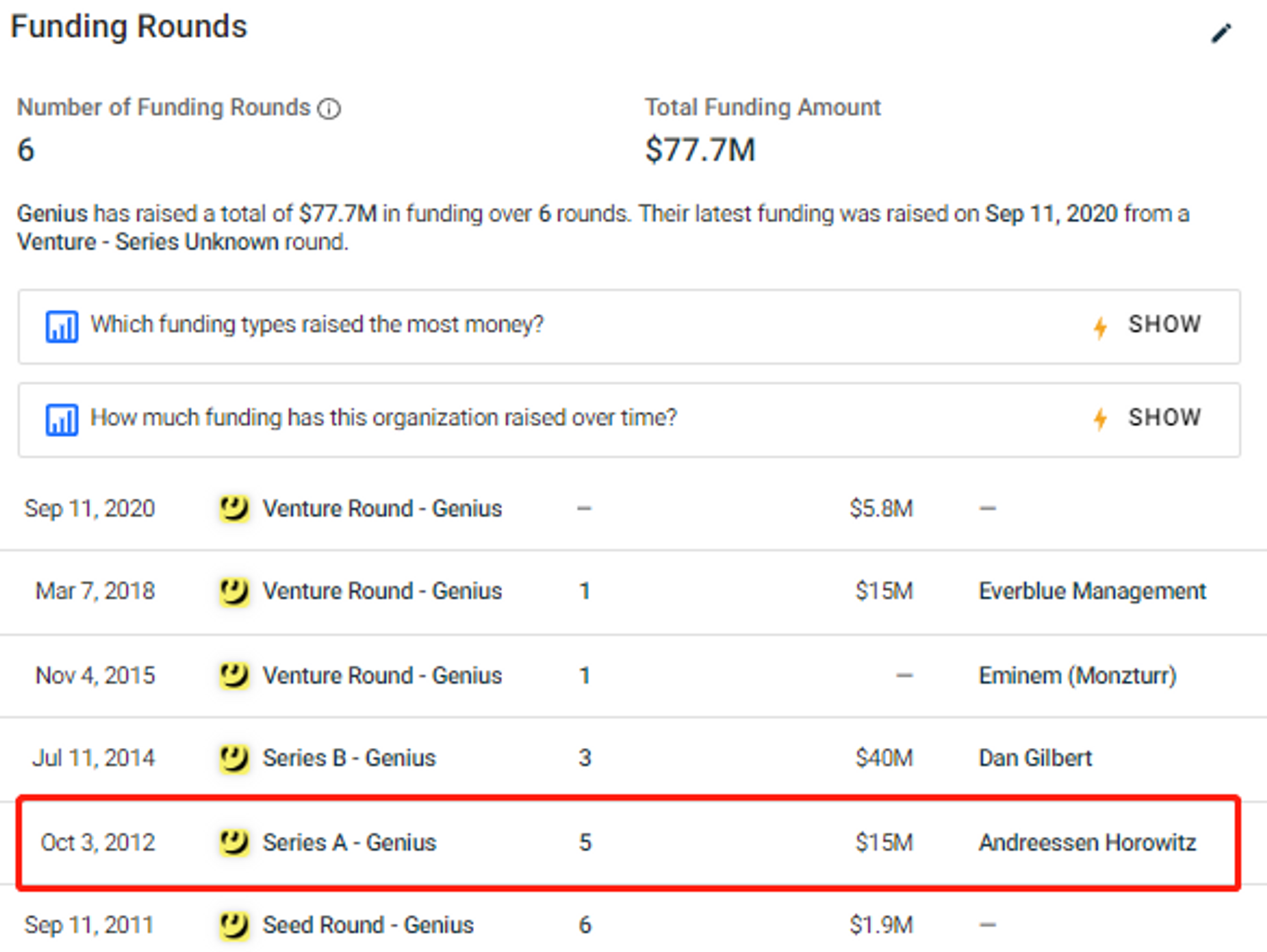Click Genius logo in Sep 11, 2020 row
This screenshot has height=952, width=1267.
click(234, 509)
